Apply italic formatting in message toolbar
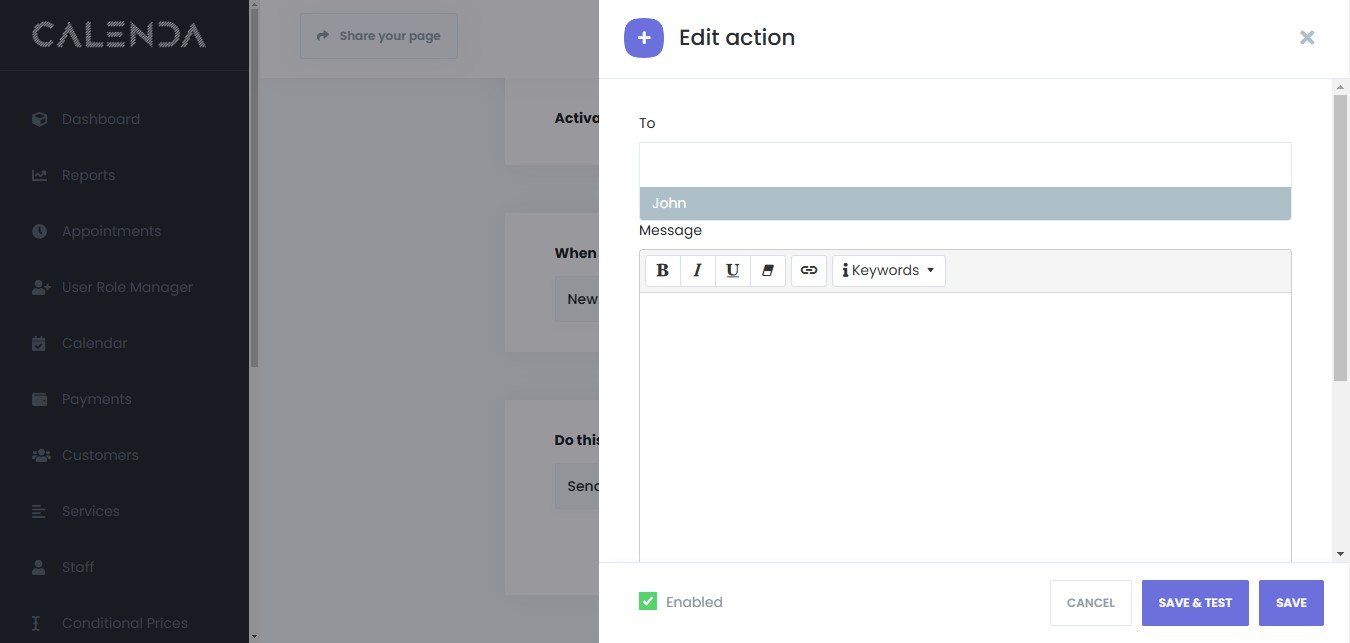Screen dimensions: 1350x643 [x=697, y=271]
